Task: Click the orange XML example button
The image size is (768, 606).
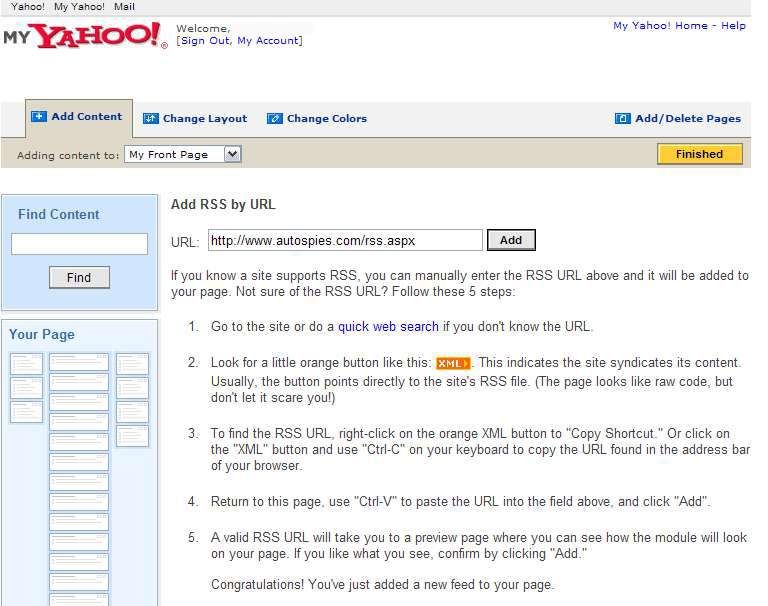Action: tap(453, 363)
